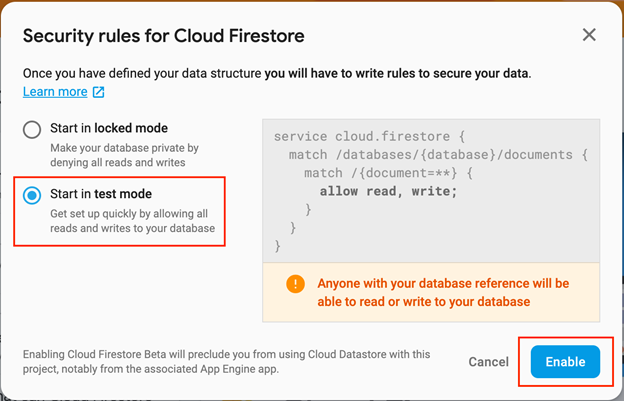This screenshot has height=401, width=624.
Task: Click the Cloud Datastore footer notice text
Action: [226, 362]
